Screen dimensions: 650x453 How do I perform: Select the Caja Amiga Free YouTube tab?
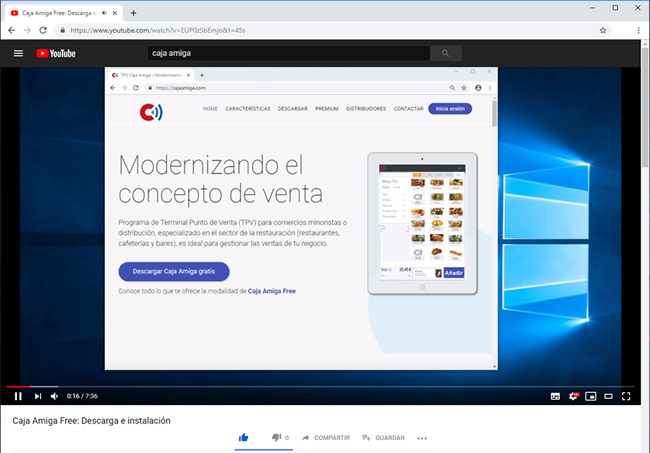tap(58, 13)
